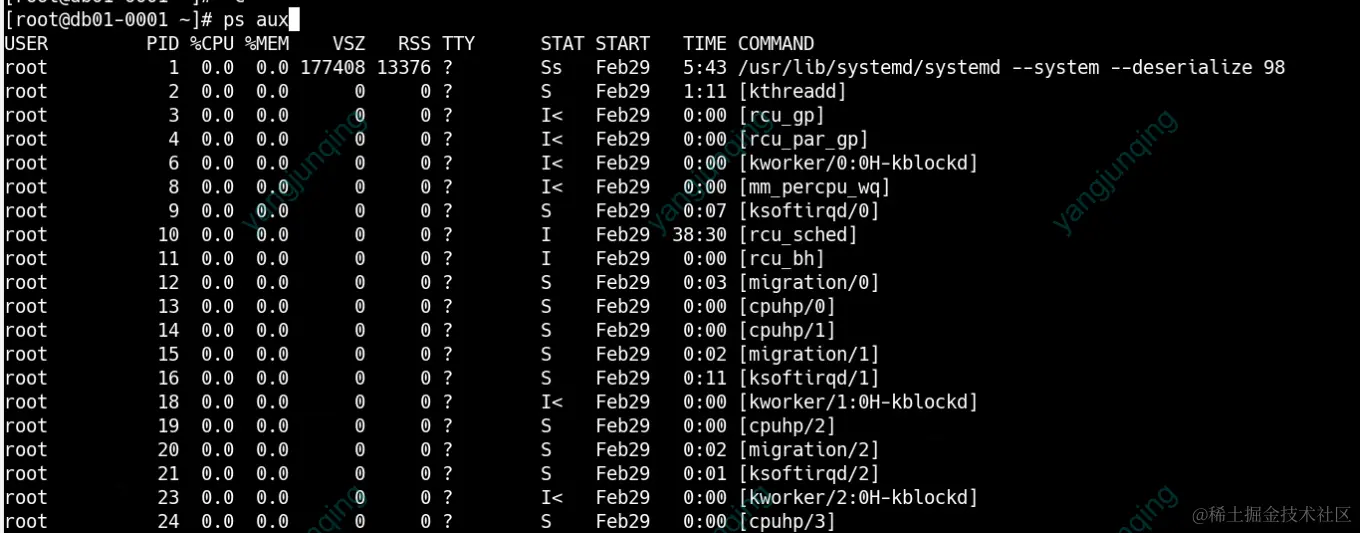Click the 稀土掘金技术社区 watermark
This screenshot has height=533, width=1360.
(x=1271, y=514)
